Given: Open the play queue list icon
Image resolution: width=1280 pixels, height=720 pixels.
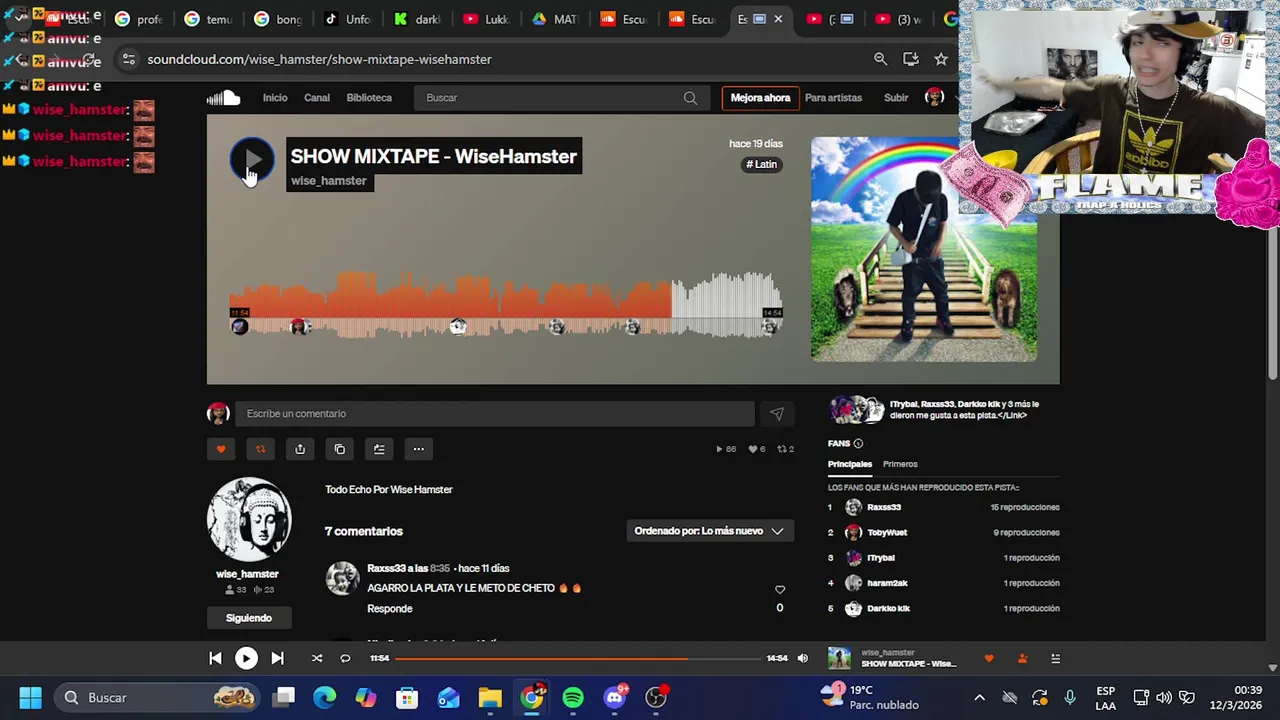Looking at the screenshot, I should [x=1055, y=658].
